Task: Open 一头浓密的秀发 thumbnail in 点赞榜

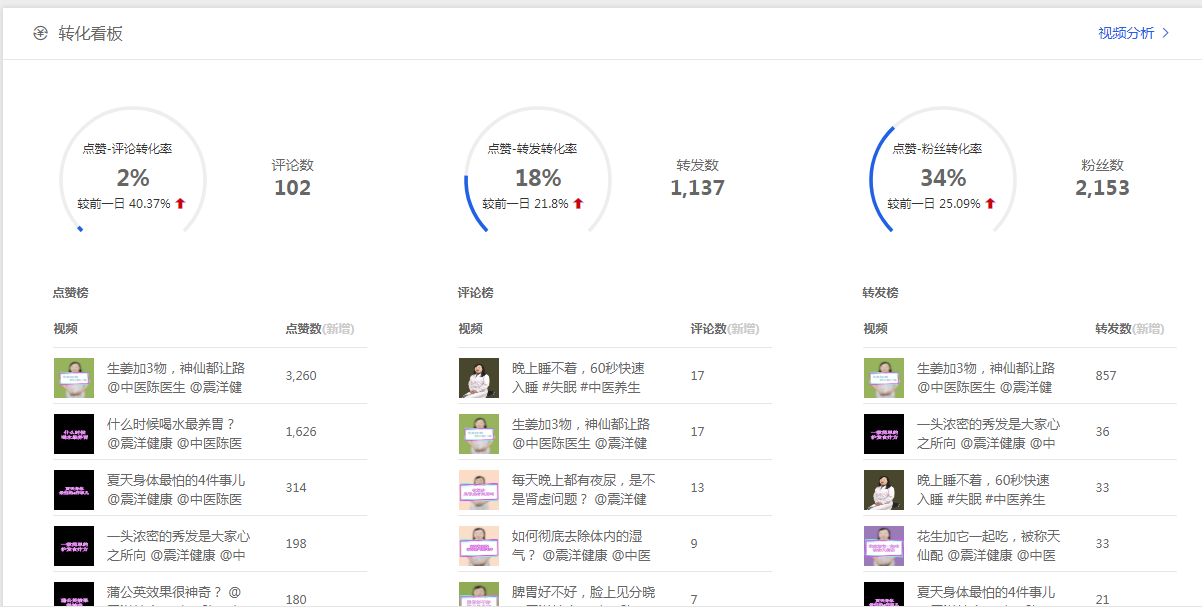Action: (74, 546)
